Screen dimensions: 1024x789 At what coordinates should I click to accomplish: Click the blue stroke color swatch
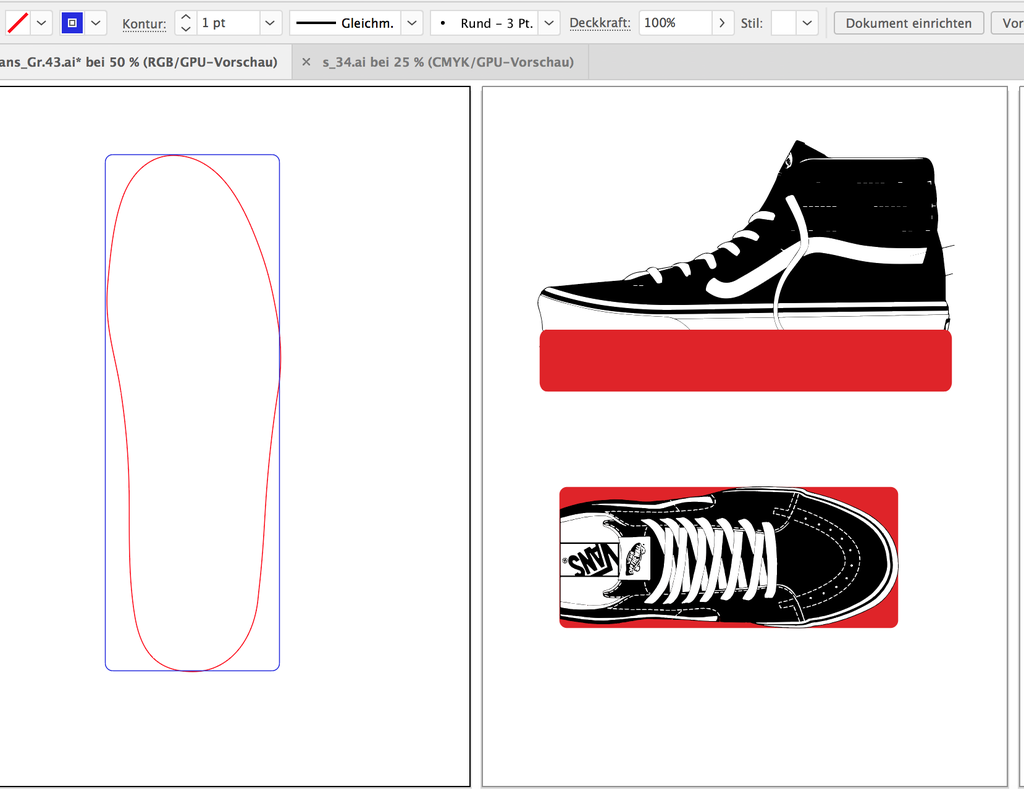click(72, 23)
